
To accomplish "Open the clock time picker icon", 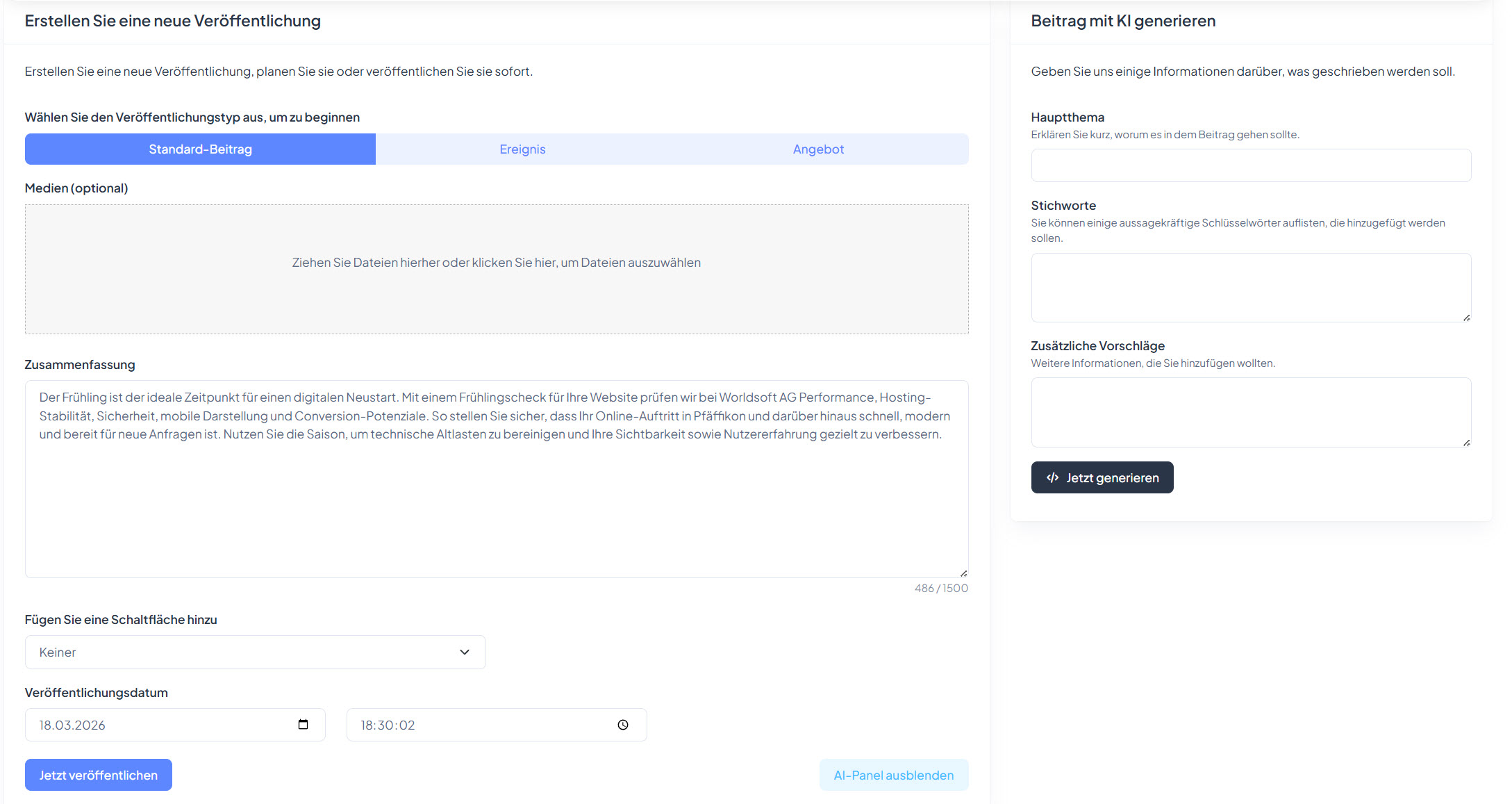I will coord(623,725).
